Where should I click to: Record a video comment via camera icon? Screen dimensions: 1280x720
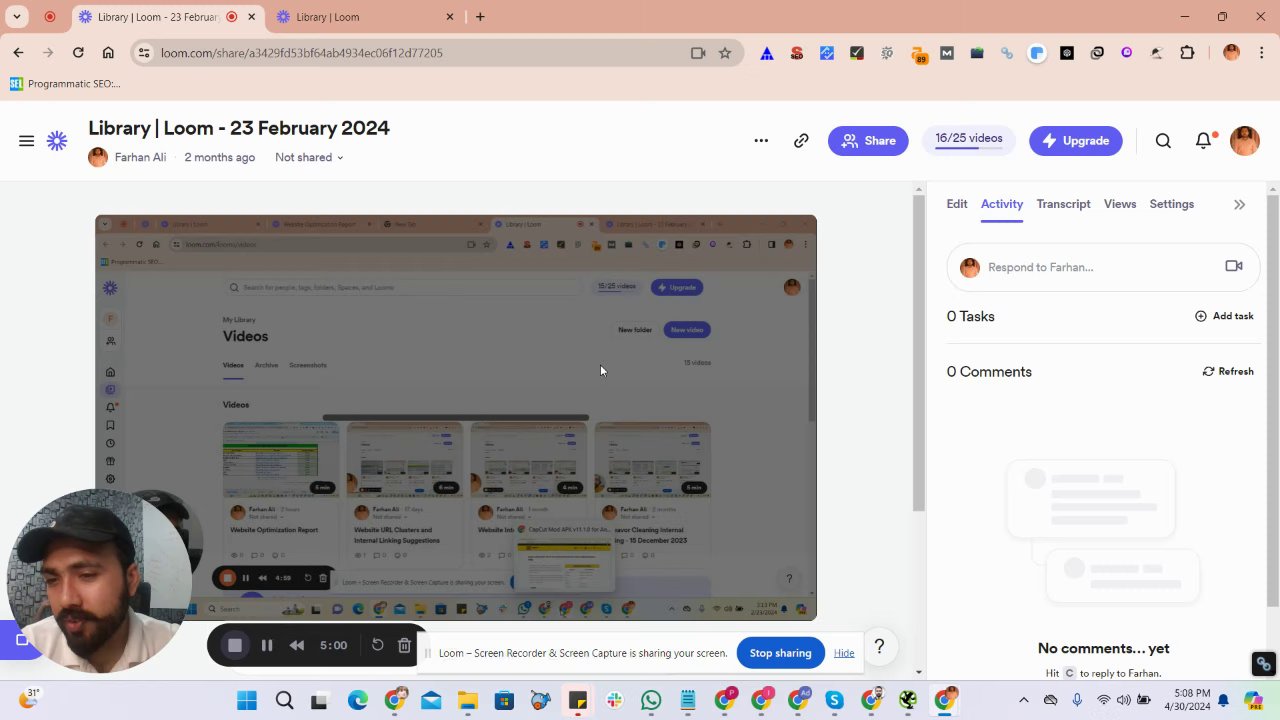(x=1234, y=266)
